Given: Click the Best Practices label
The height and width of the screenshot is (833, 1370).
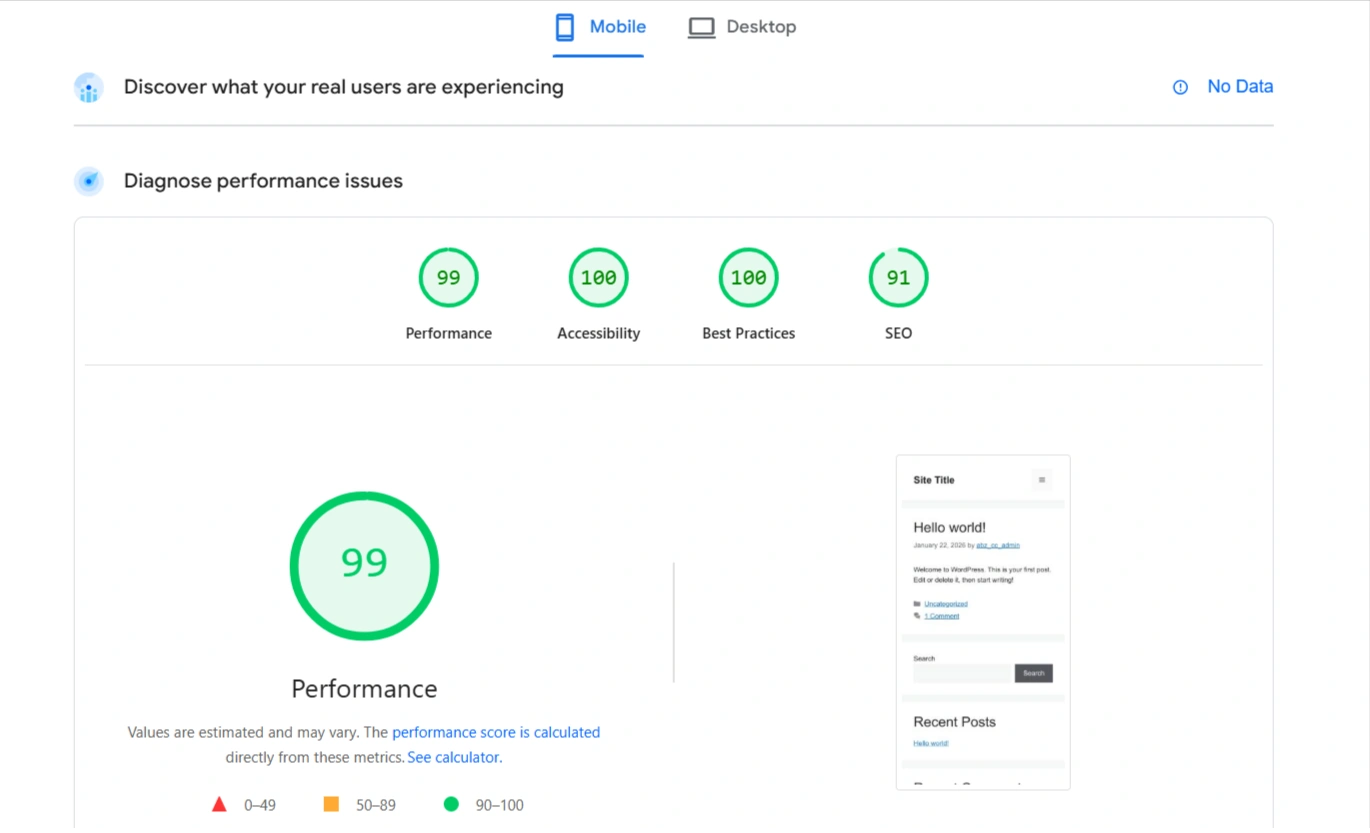Looking at the screenshot, I should pyautogui.click(x=748, y=333).
